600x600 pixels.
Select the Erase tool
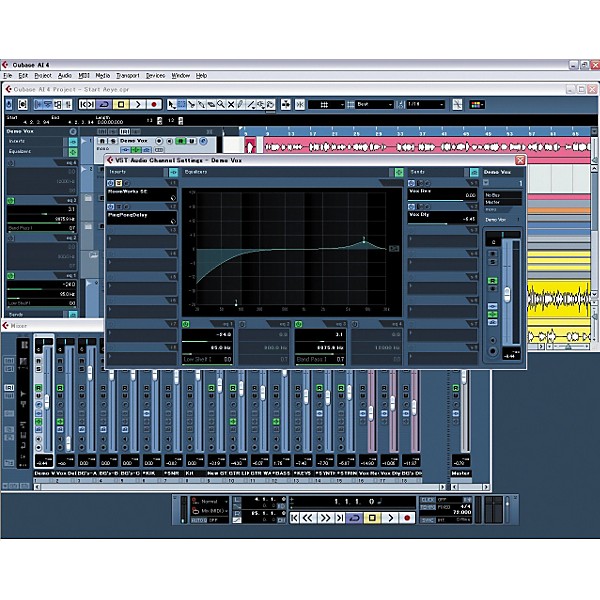211,104
